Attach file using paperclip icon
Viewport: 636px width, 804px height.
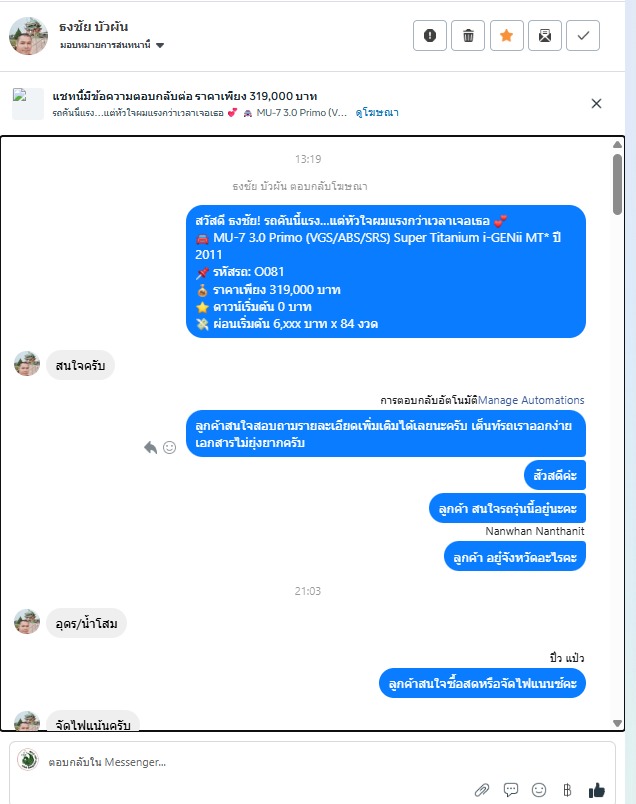[x=482, y=790]
